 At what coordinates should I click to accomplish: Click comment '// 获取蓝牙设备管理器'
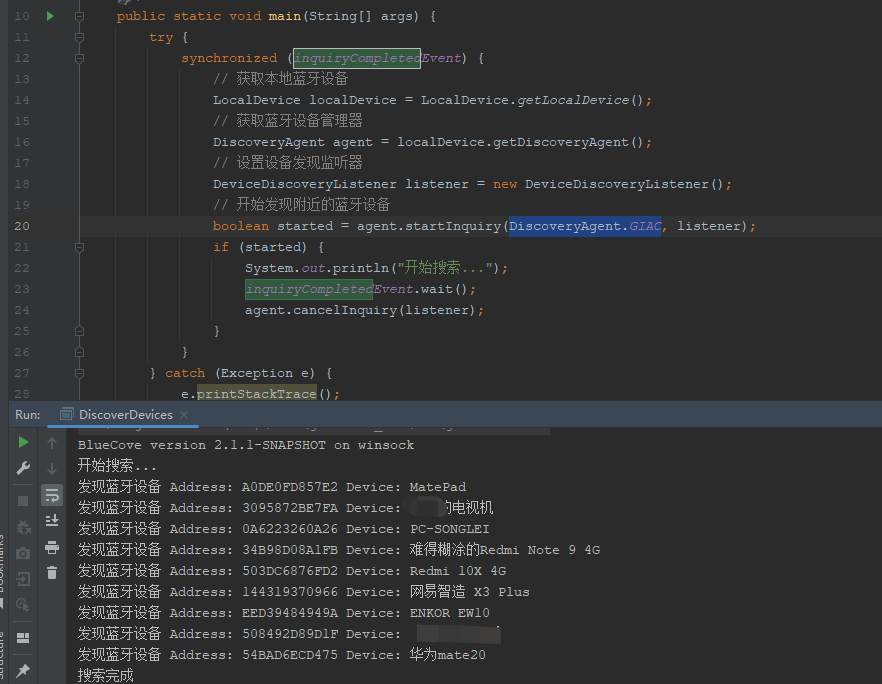[x=287, y=121]
